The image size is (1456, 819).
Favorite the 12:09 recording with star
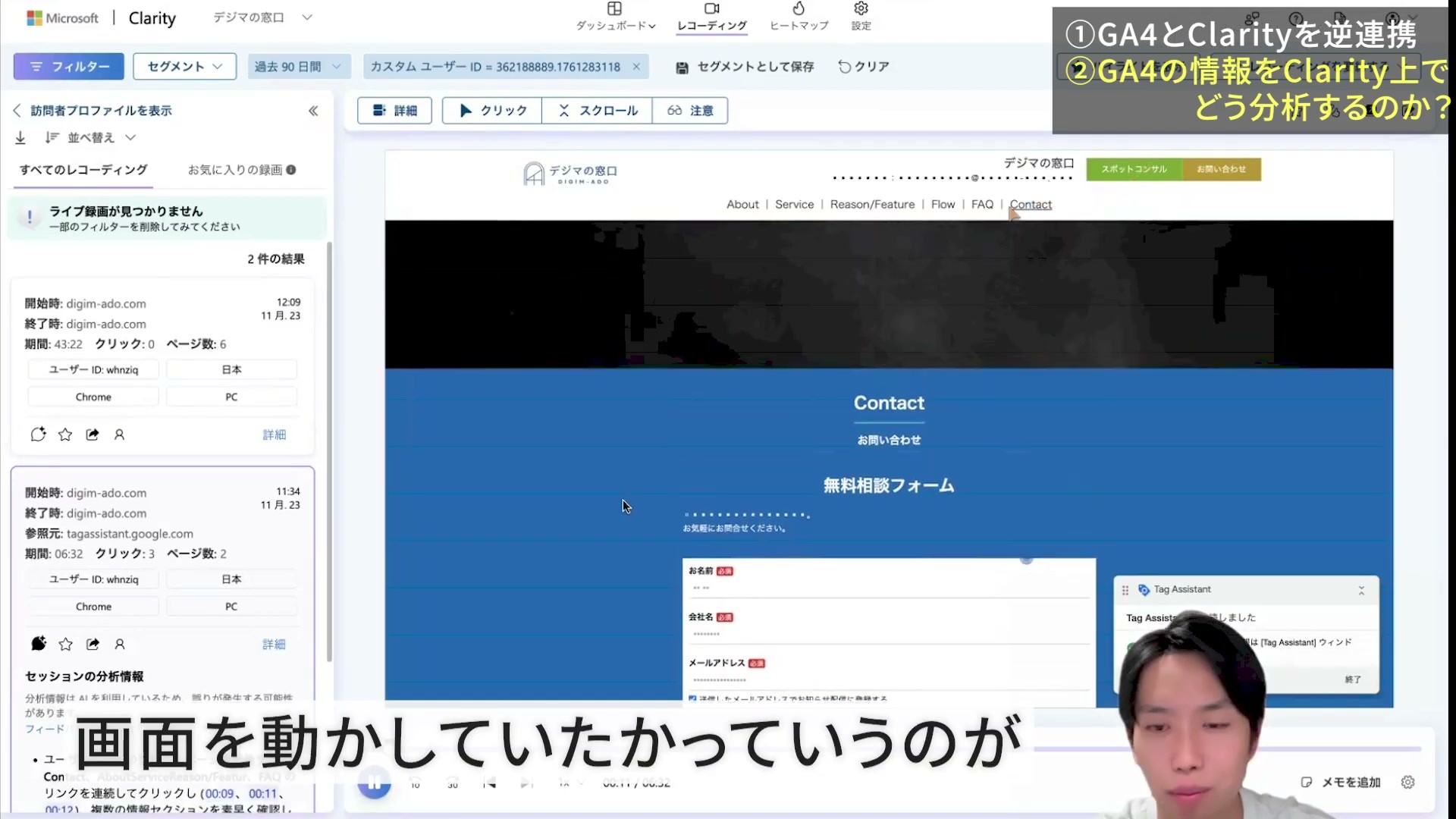(65, 435)
